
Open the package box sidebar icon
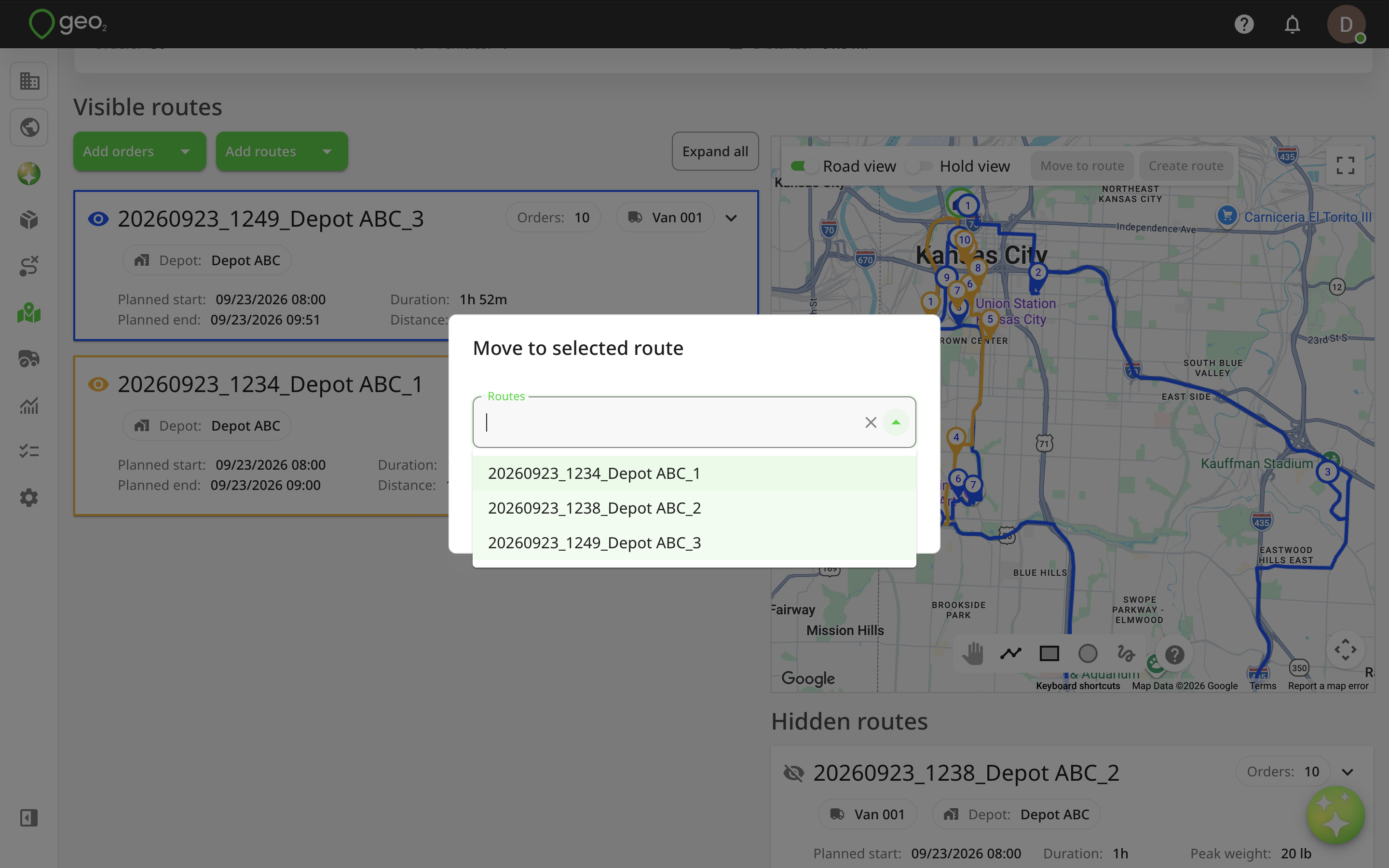pos(29,220)
